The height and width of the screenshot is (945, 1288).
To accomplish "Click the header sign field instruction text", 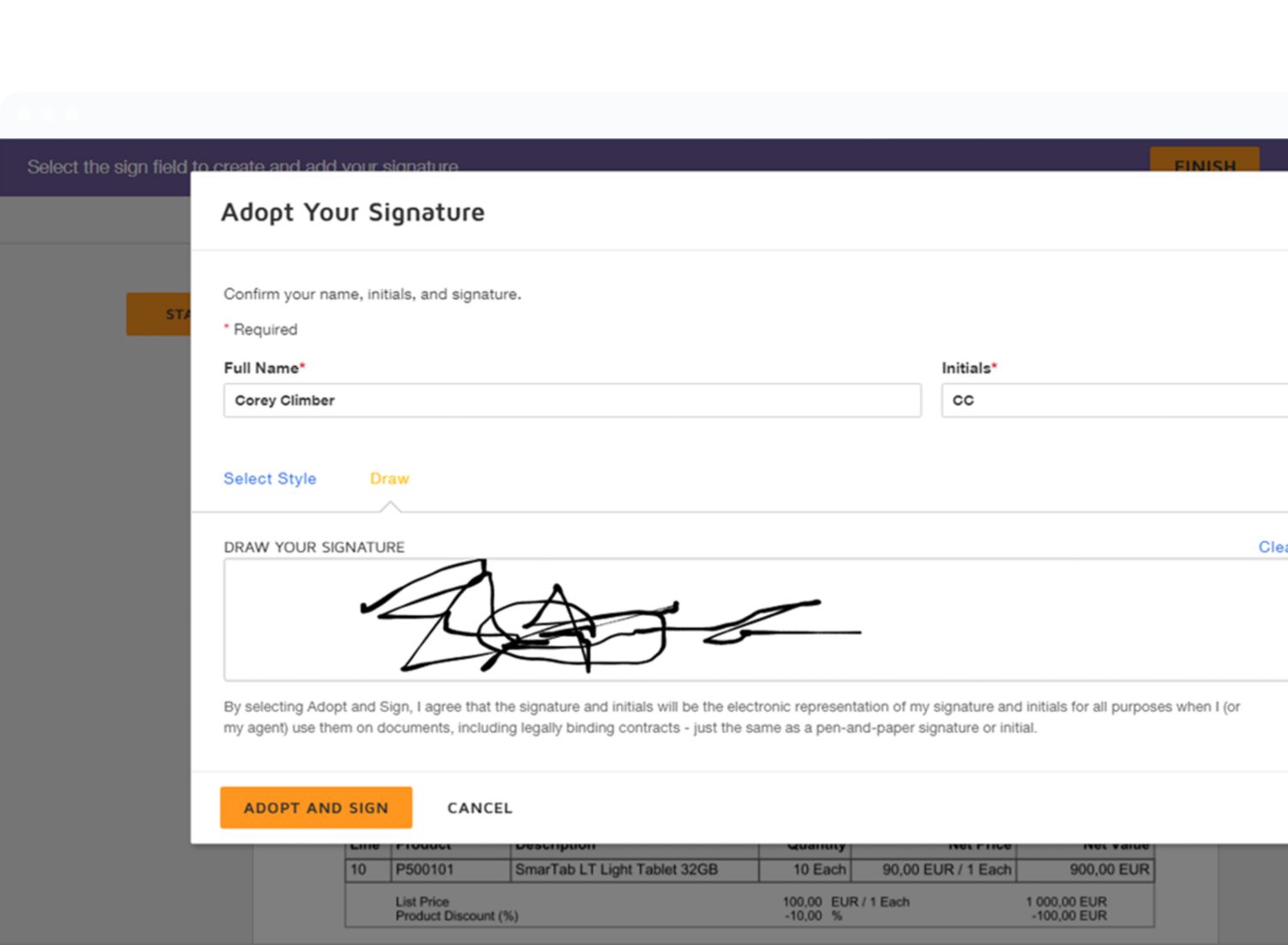I will 112,167.
